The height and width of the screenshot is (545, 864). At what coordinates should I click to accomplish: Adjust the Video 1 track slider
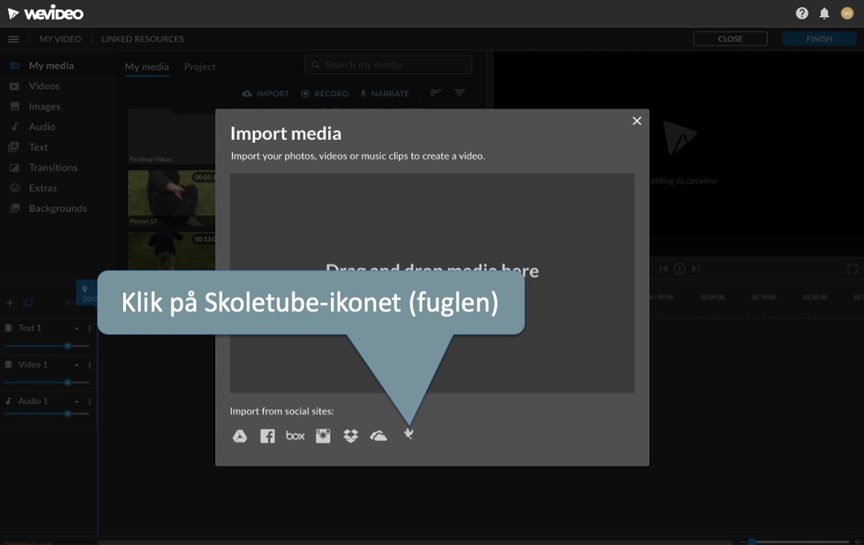(x=46, y=382)
